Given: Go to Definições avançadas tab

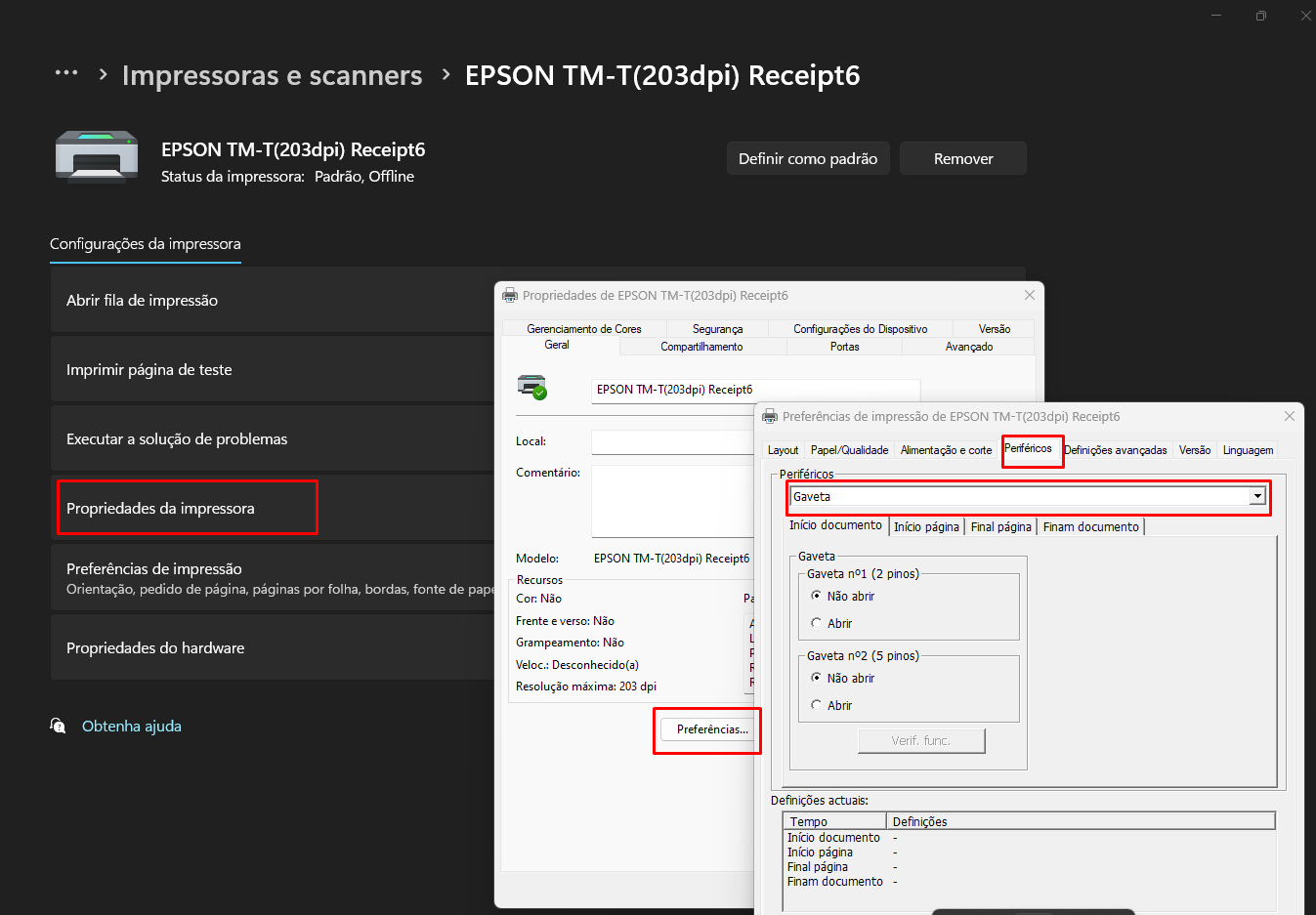Looking at the screenshot, I should [1115, 450].
